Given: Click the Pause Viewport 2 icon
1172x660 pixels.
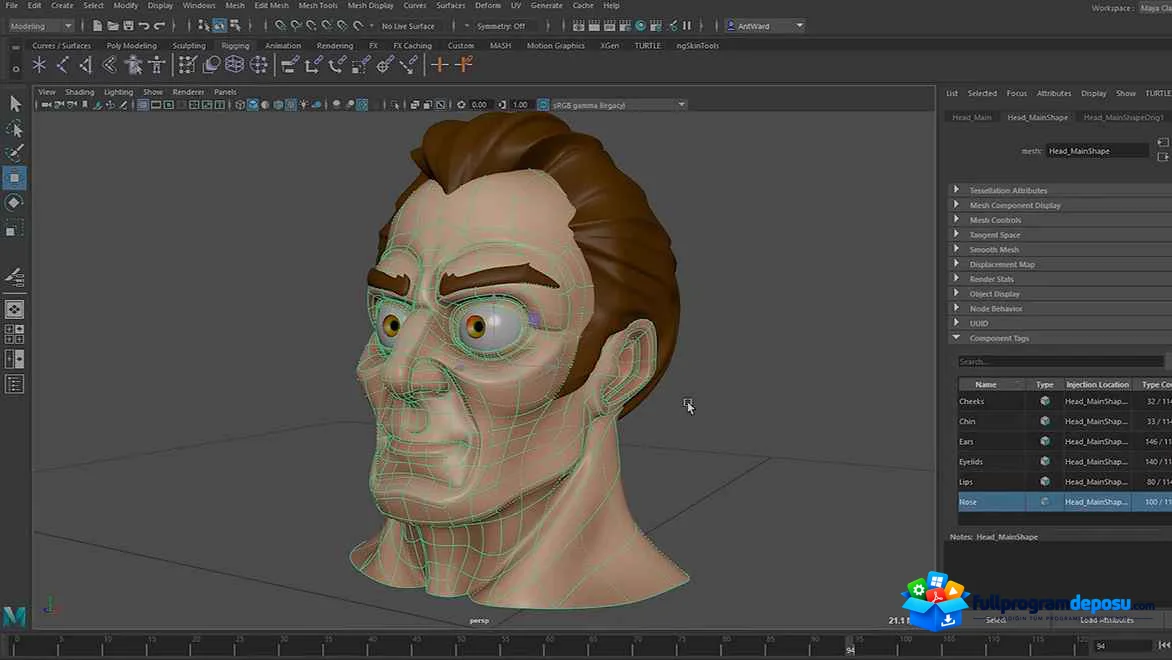Looking at the screenshot, I should point(687,25).
